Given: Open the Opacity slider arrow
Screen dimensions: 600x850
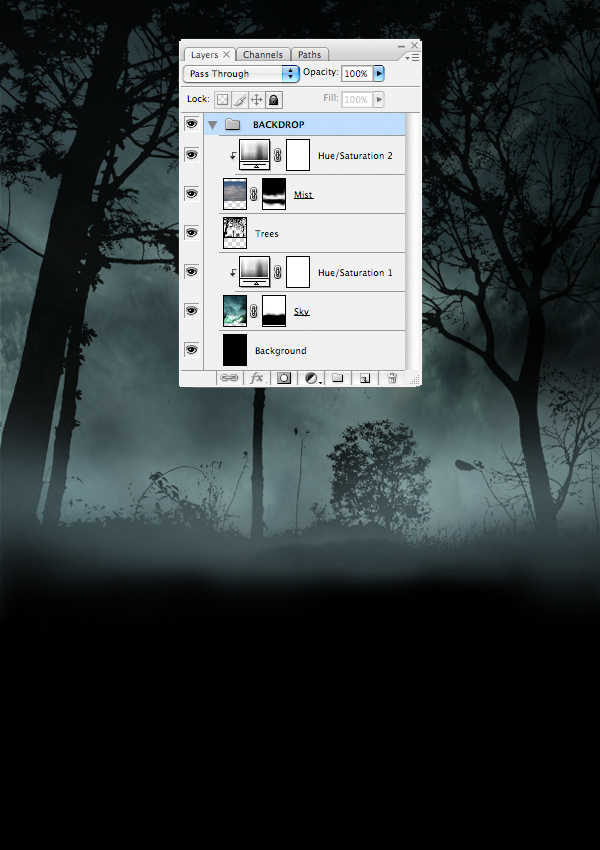Looking at the screenshot, I should coord(379,73).
